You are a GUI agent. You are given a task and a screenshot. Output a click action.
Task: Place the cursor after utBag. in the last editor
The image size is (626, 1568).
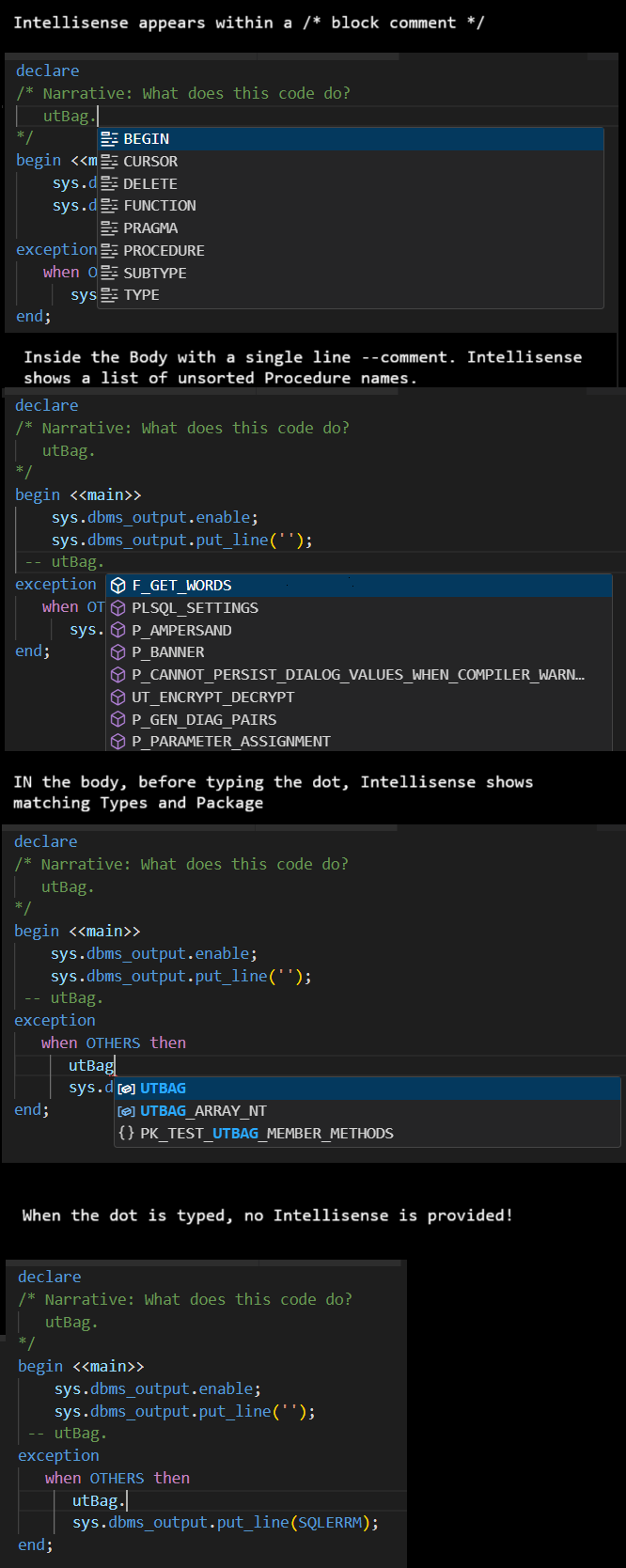[x=125, y=1501]
